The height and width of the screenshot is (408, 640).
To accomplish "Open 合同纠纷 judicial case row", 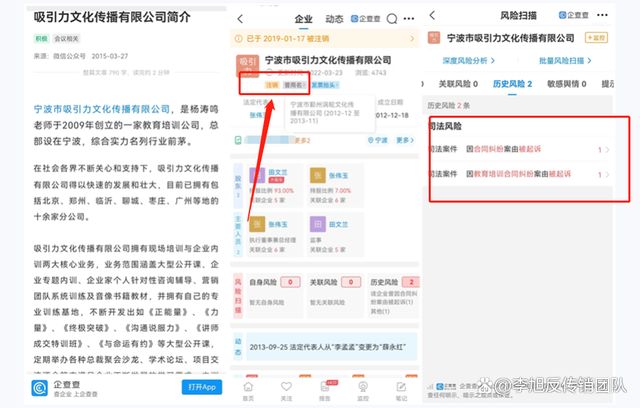I will (x=518, y=149).
